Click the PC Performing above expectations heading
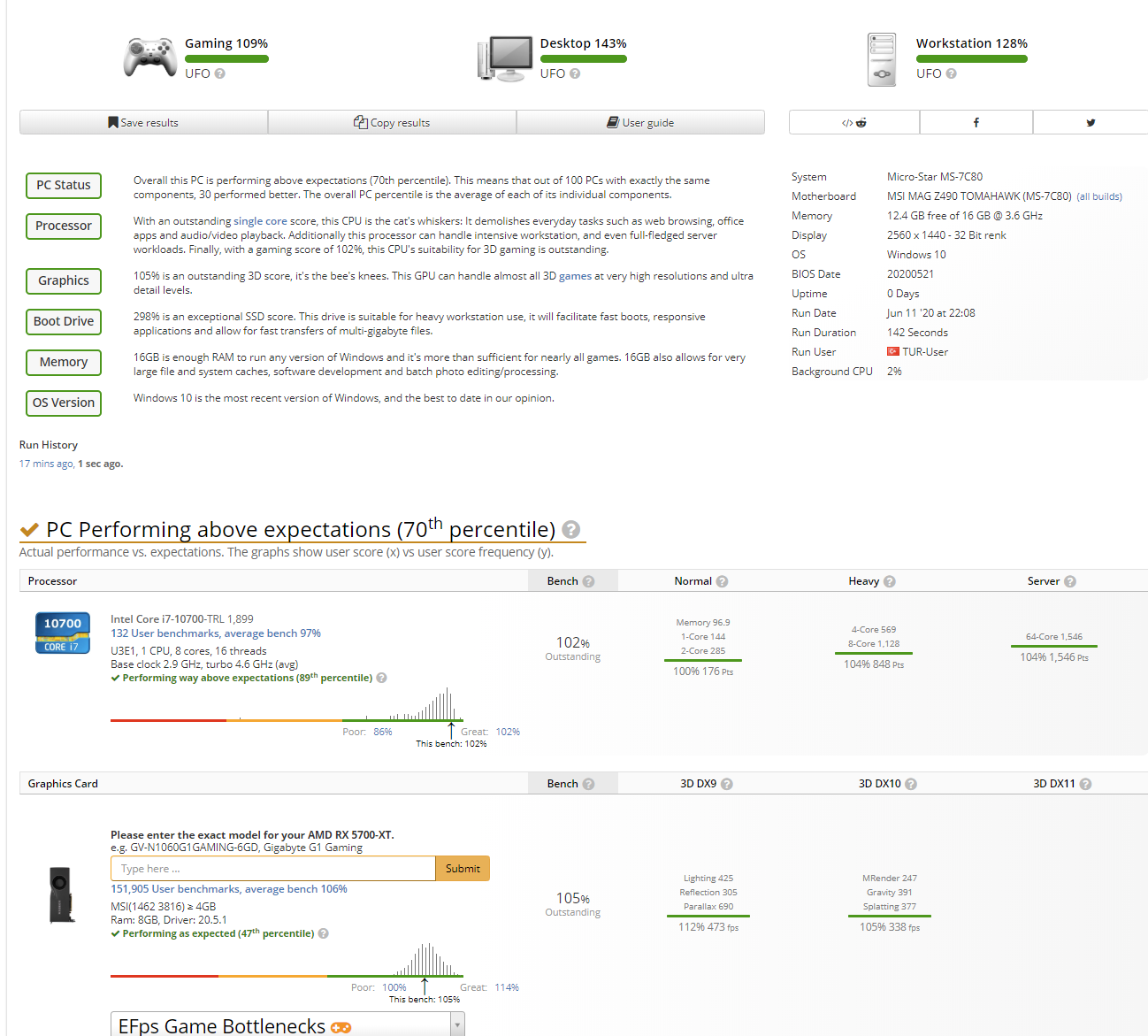 point(301,529)
